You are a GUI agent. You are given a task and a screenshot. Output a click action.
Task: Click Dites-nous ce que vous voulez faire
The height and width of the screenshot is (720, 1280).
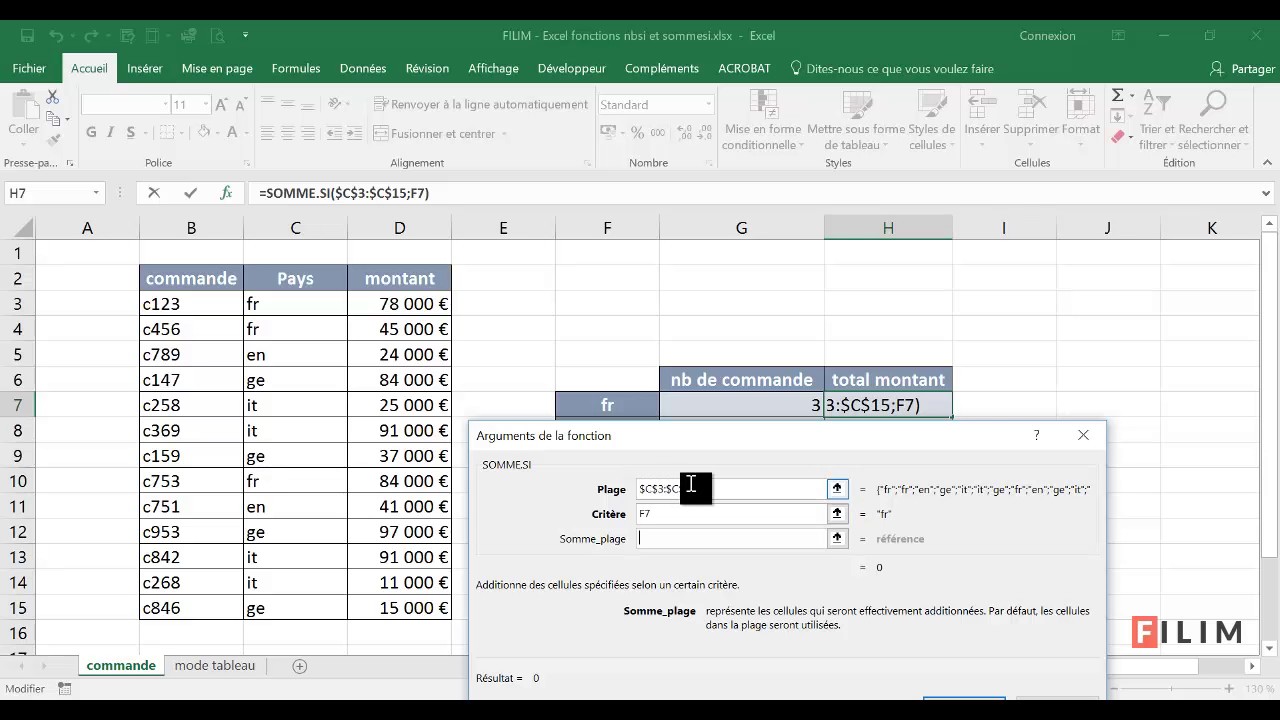tap(891, 69)
